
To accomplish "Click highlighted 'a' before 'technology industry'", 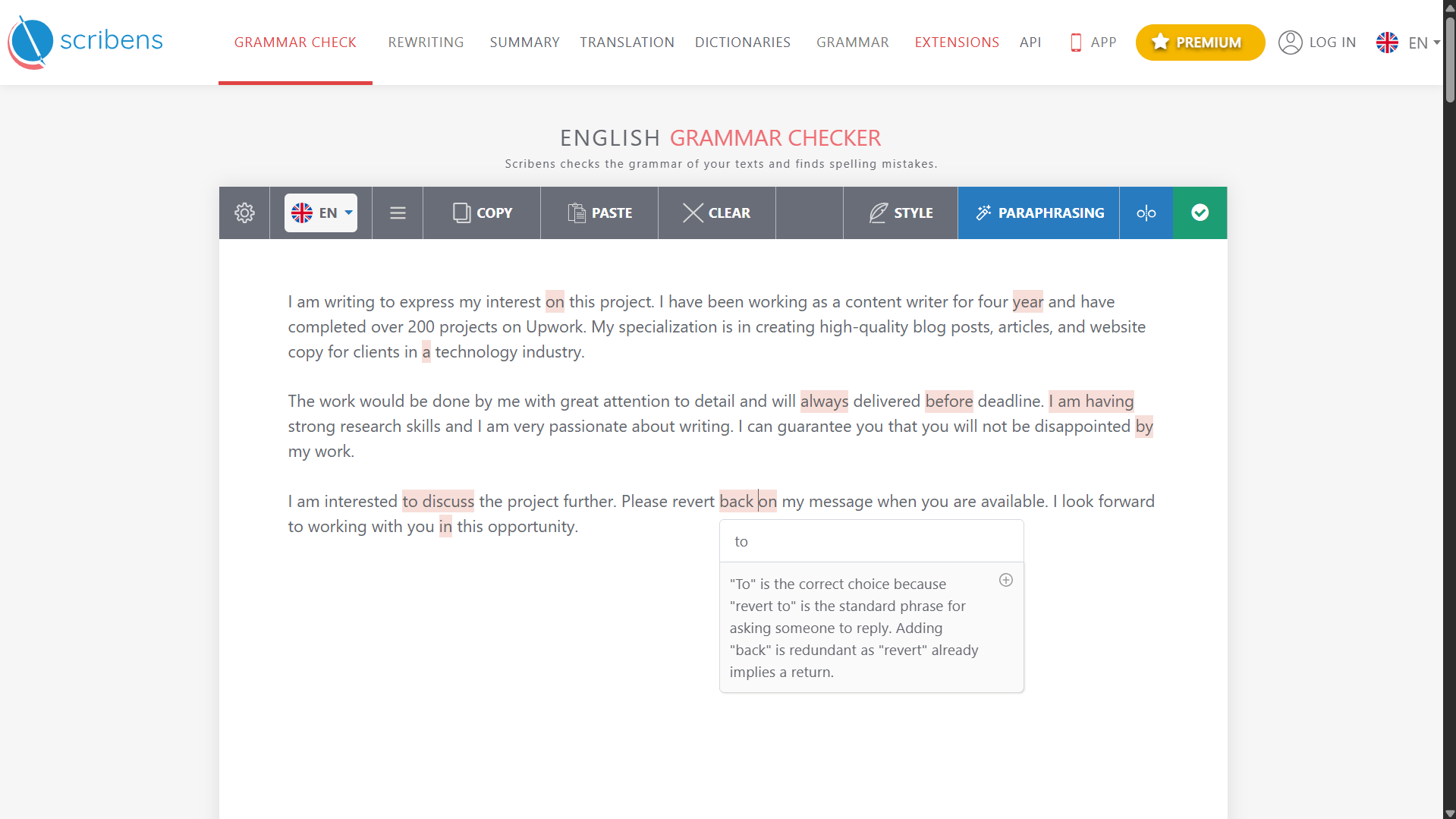I will coord(426,351).
